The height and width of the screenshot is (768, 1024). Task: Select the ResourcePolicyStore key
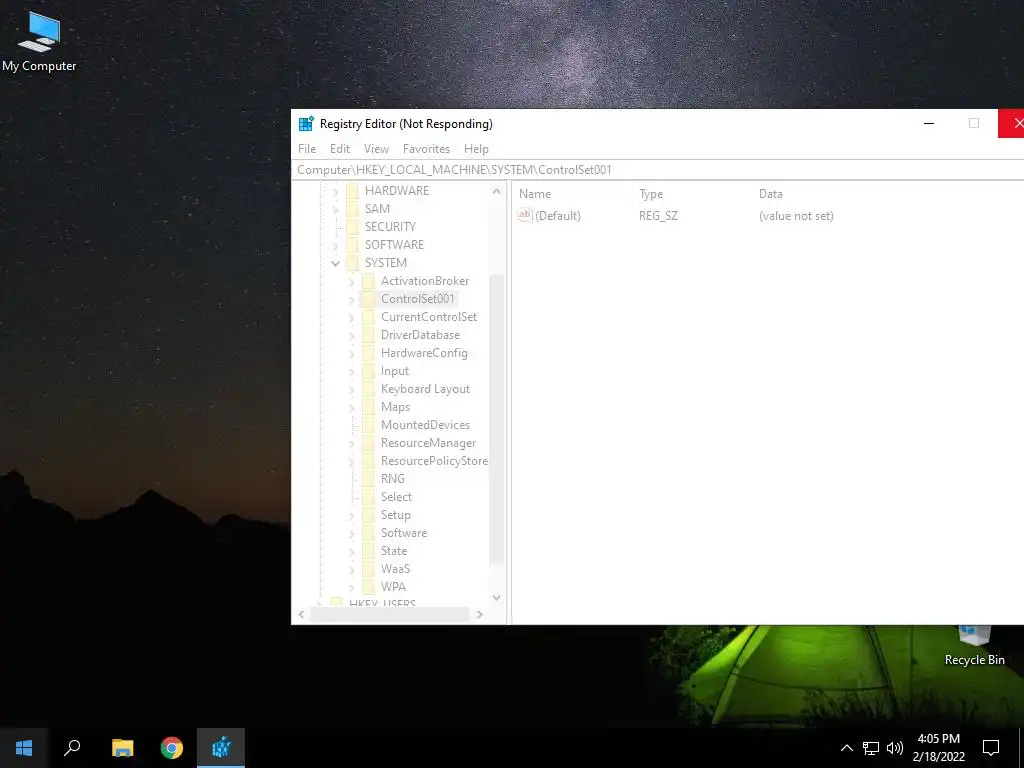434,461
